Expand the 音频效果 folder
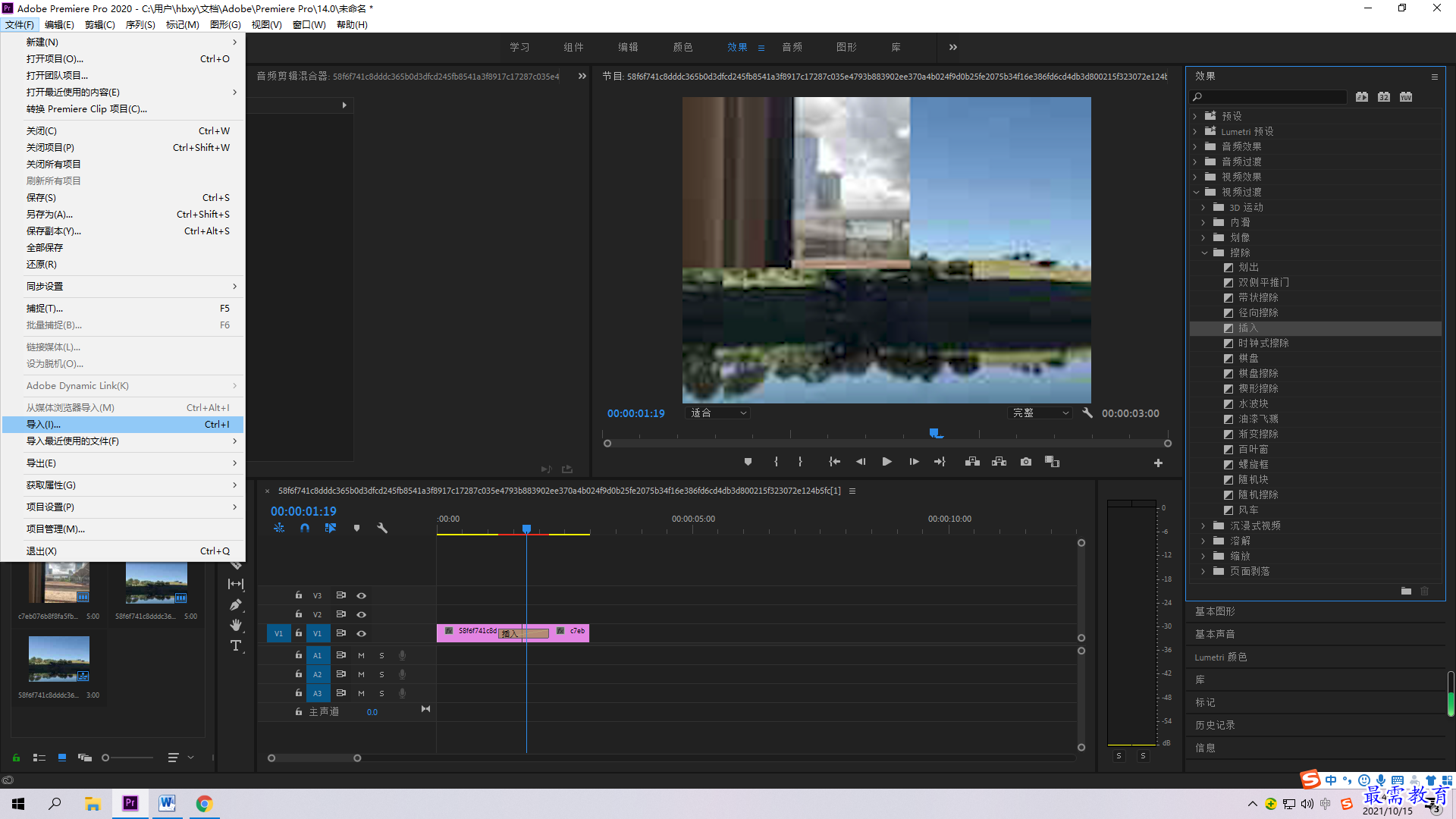This screenshot has height=819, width=1456. 1195,146
